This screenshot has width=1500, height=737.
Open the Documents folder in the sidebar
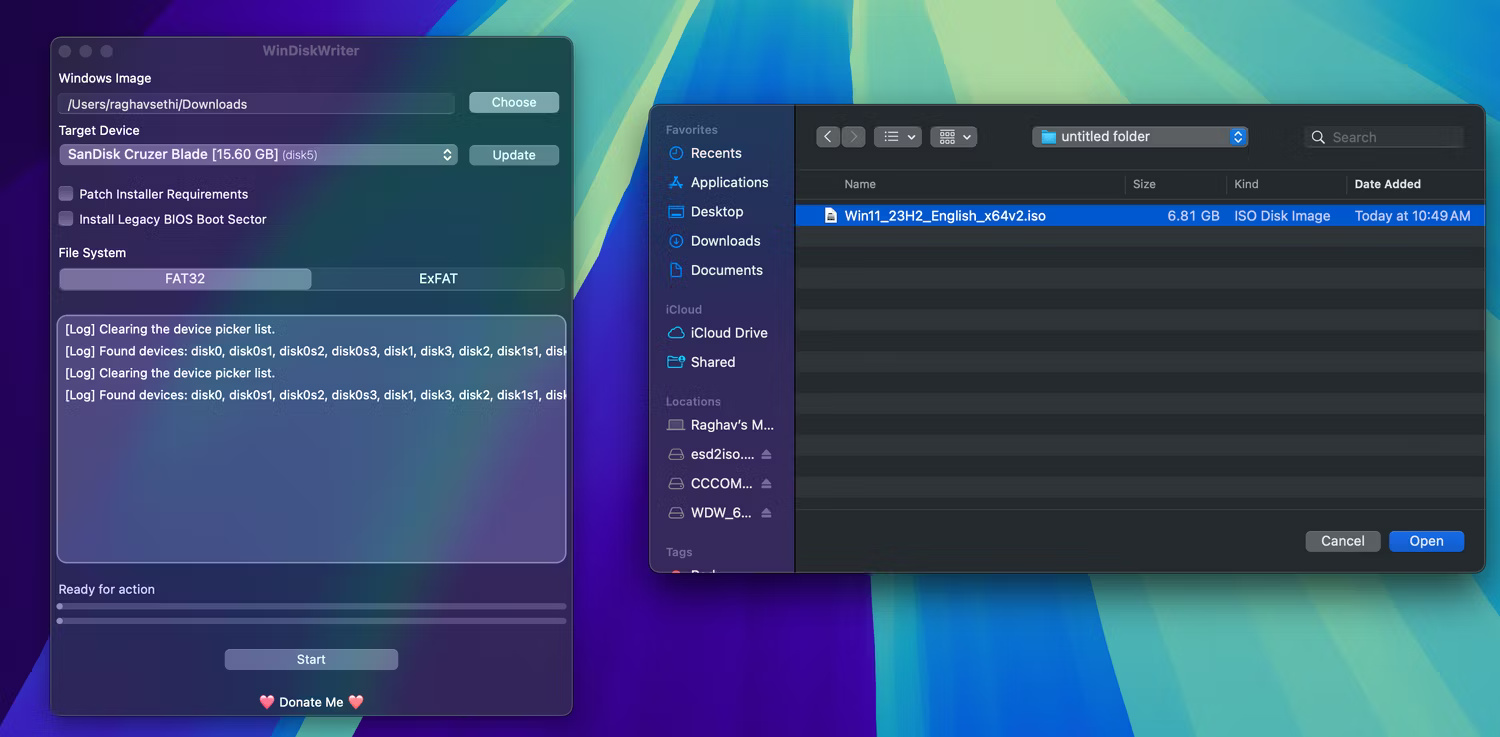(726, 269)
